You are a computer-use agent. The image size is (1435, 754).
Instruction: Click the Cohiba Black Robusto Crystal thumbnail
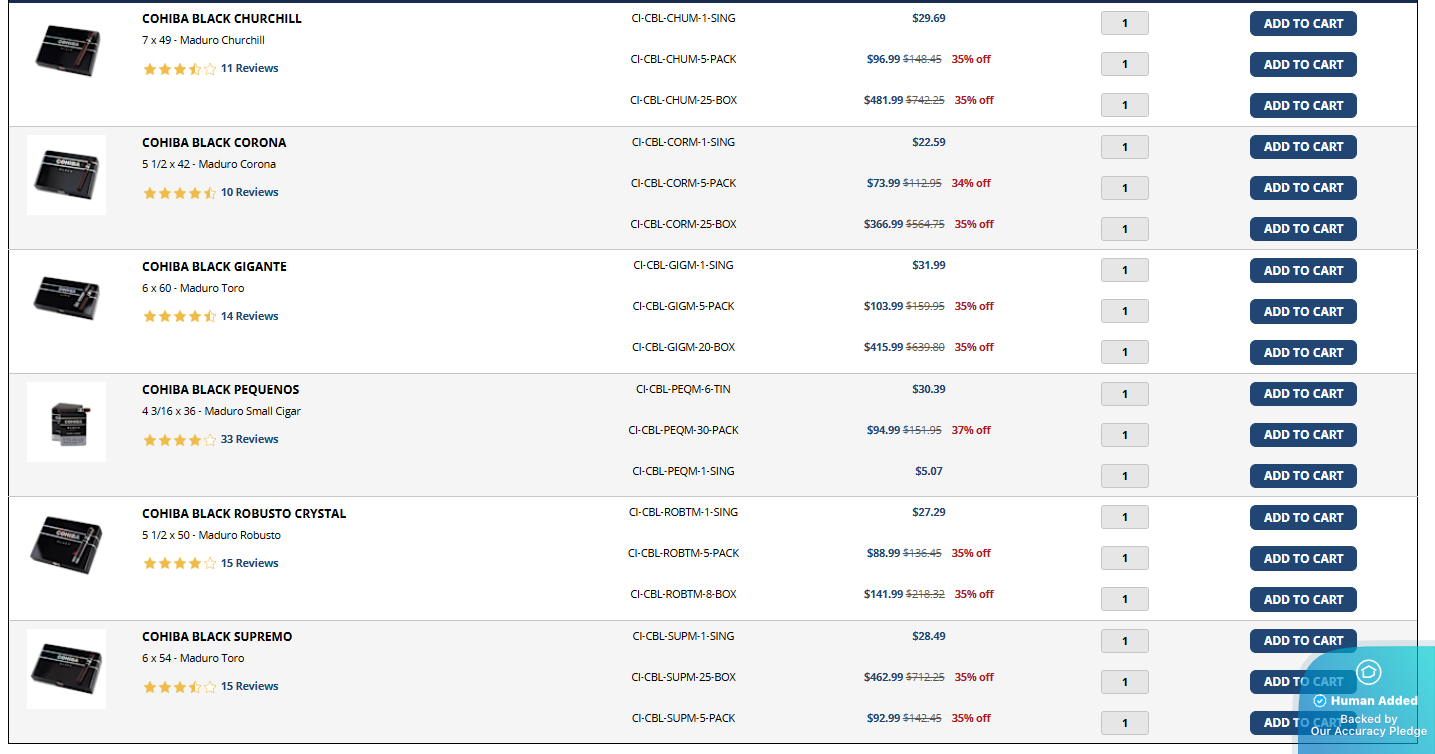[67, 544]
